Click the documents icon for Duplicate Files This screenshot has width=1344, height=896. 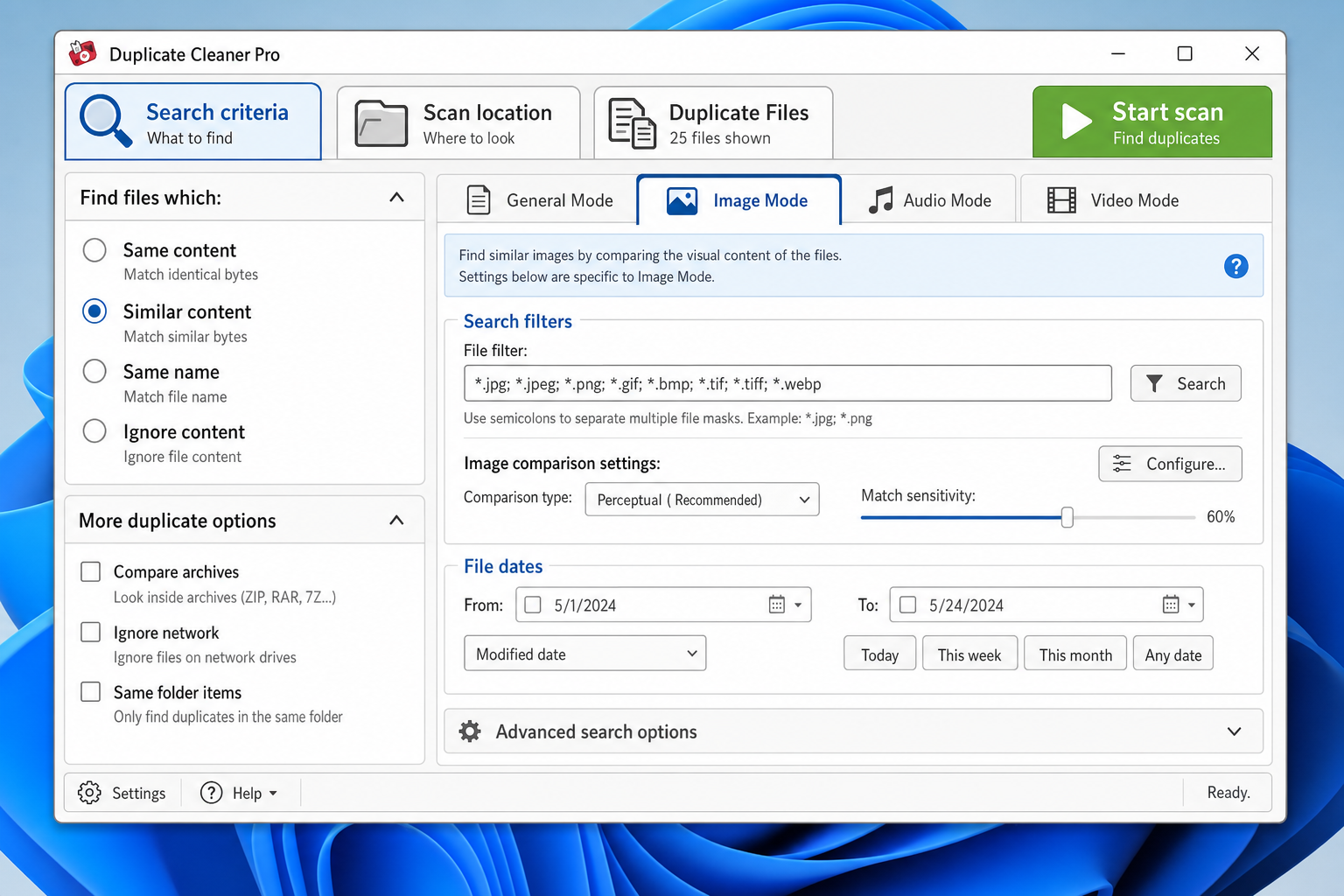[632, 123]
